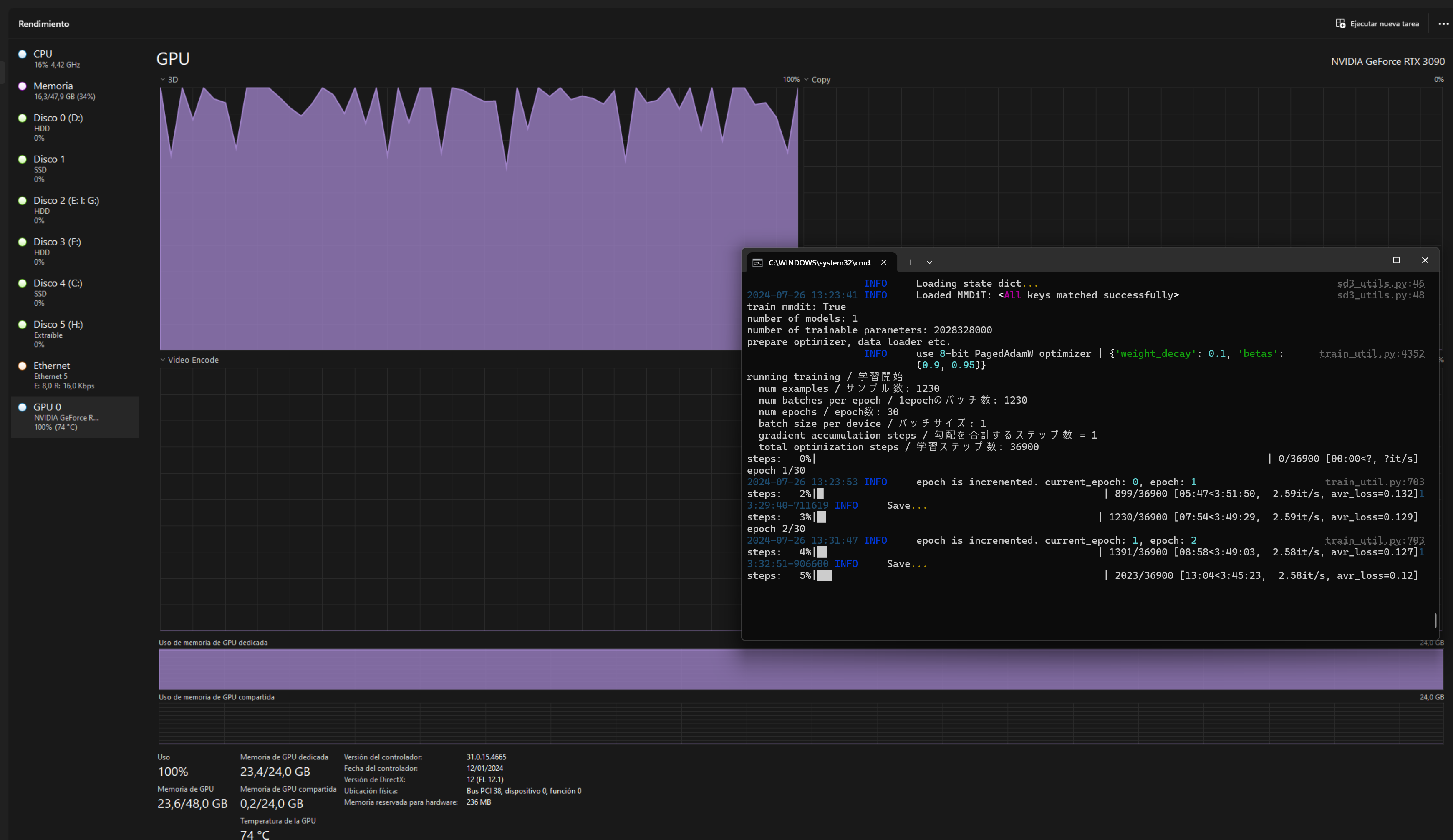The image size is (1453, 840).
Task: Click the cmd terminal tab icon
Action: pyautogui.click(x=758, y=263)
